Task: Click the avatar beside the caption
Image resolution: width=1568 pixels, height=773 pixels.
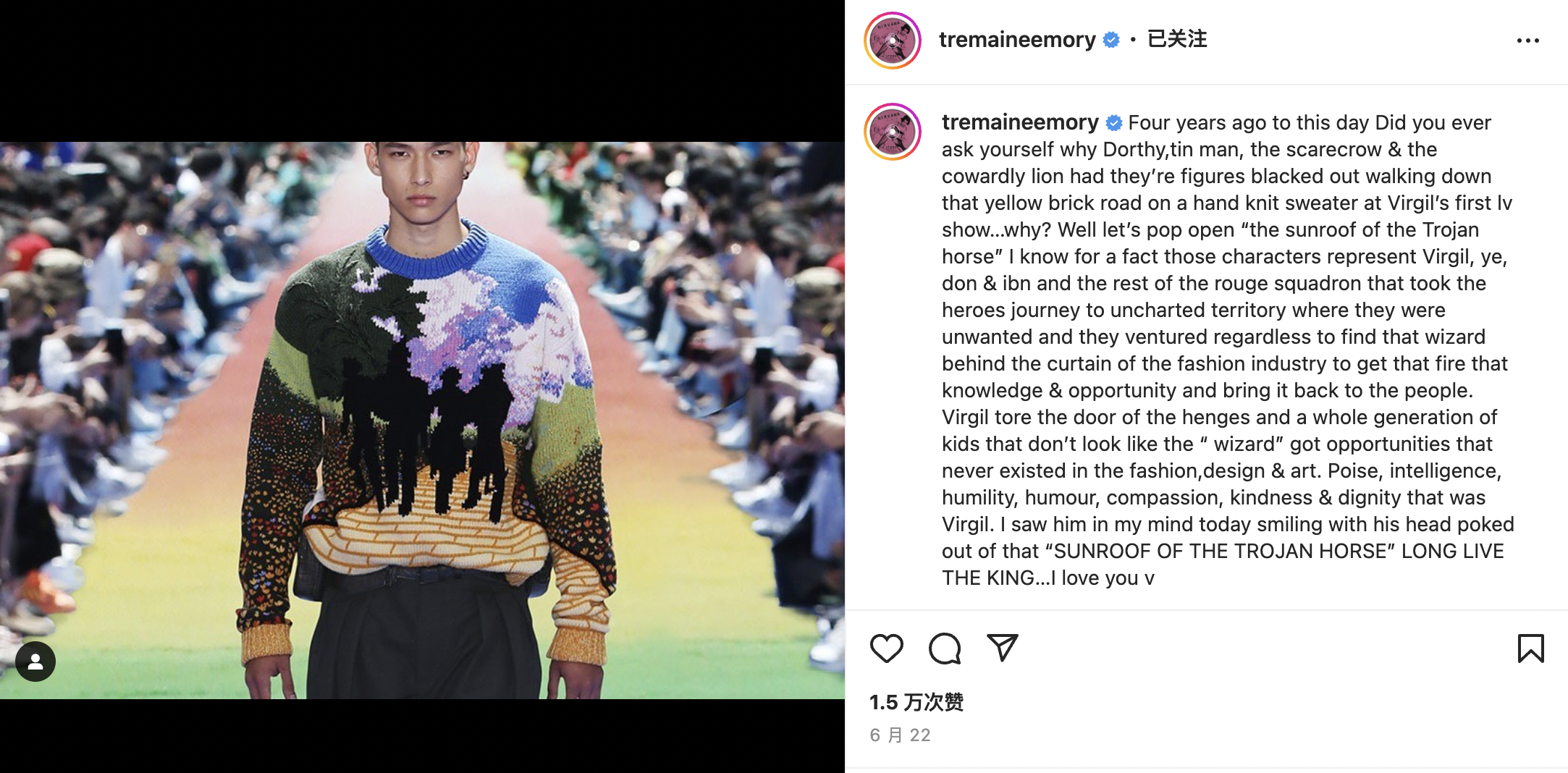Action: coord(893,132)
